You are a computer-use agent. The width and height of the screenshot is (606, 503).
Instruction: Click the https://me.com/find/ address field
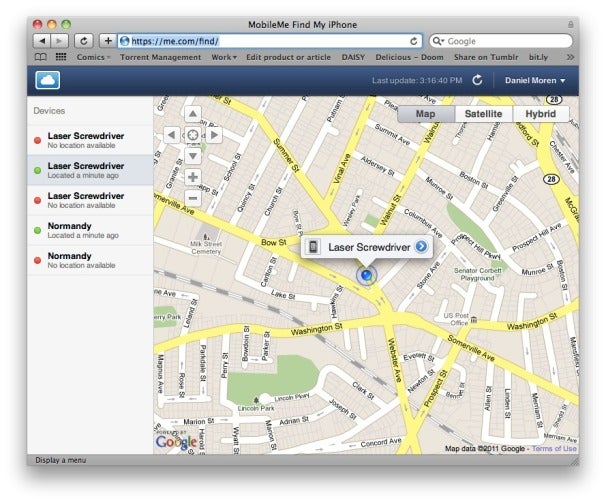[x=270, y=41]
